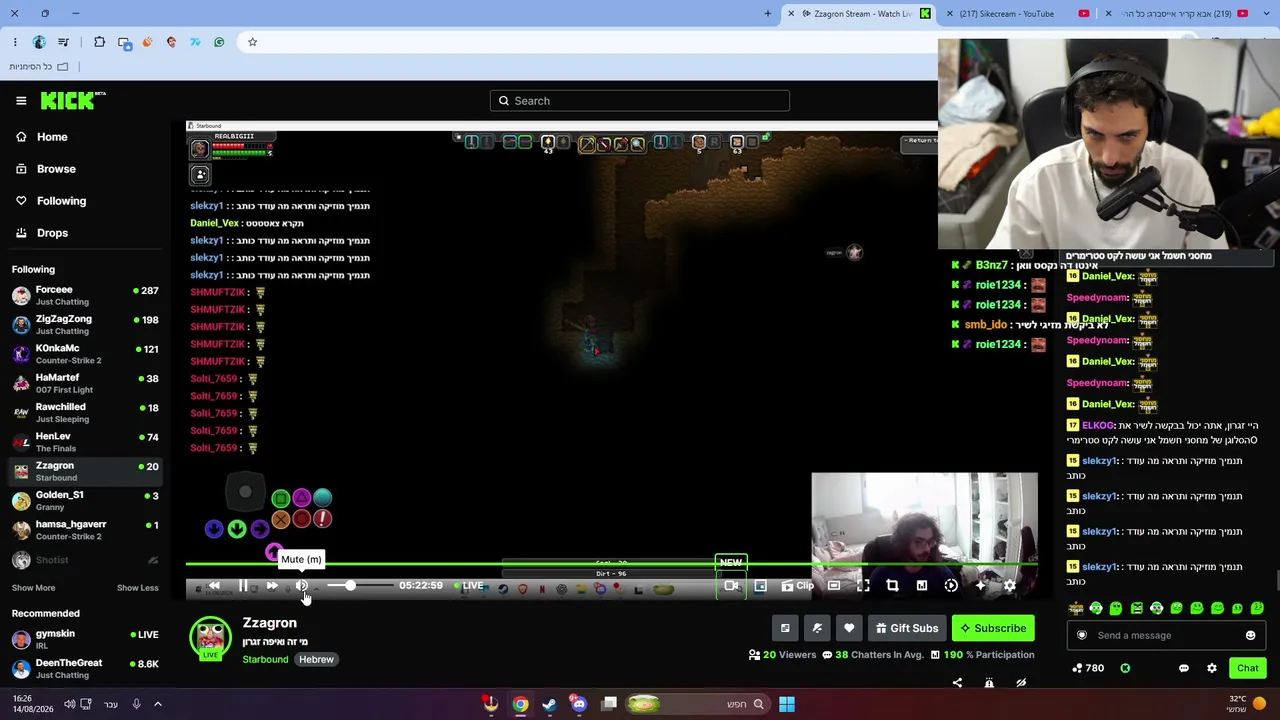Open Chrome from the taskbar
Screen dimensions: 1280x720
(x=521, y=704)
